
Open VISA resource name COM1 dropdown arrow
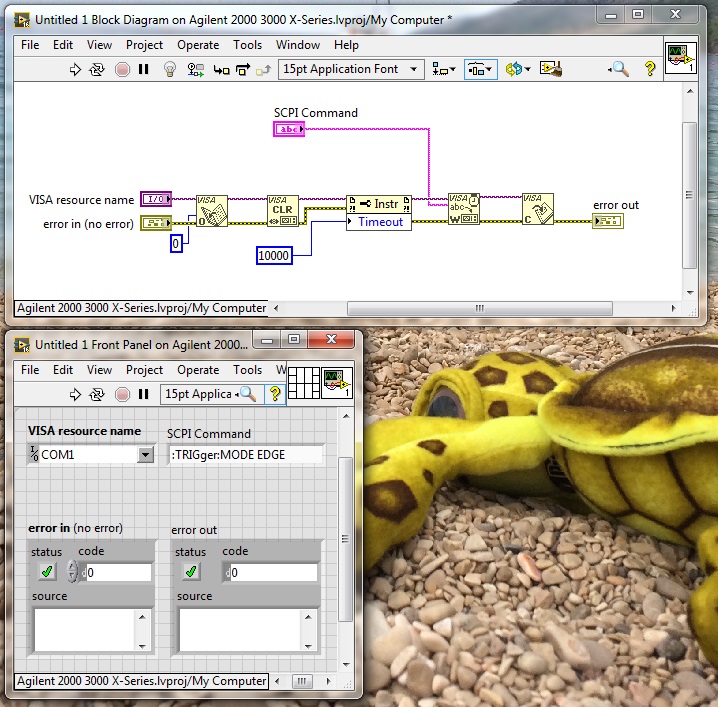[146, 455]
